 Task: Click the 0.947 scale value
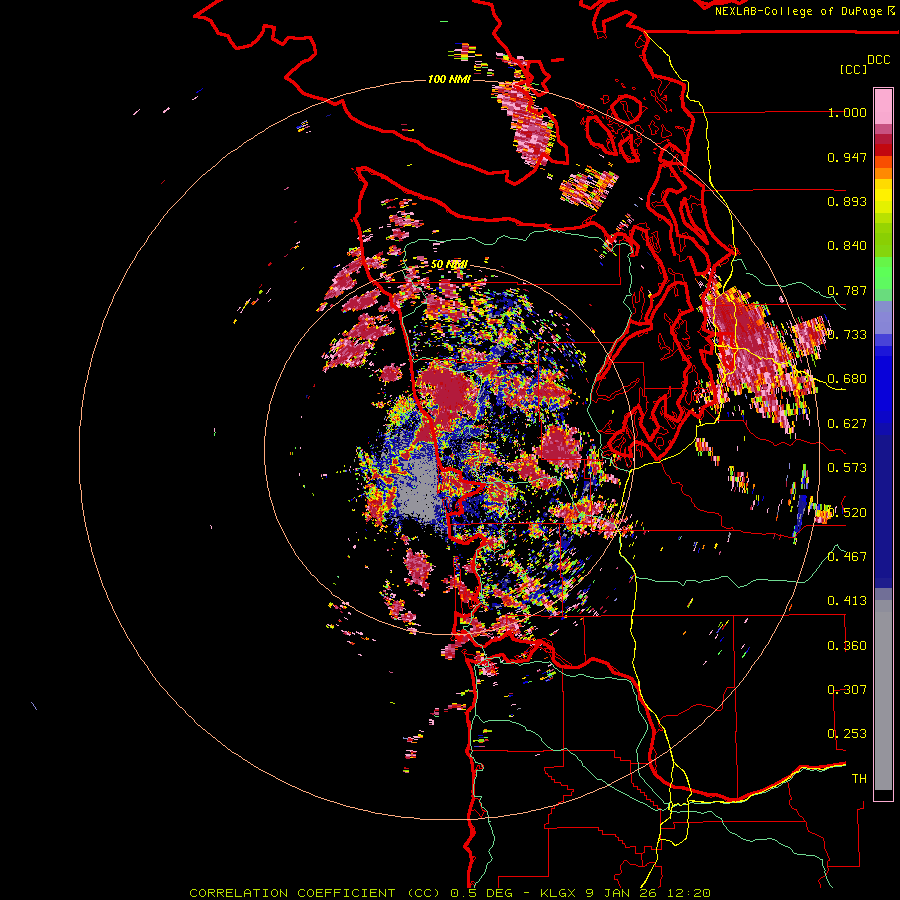coord(847,157)
